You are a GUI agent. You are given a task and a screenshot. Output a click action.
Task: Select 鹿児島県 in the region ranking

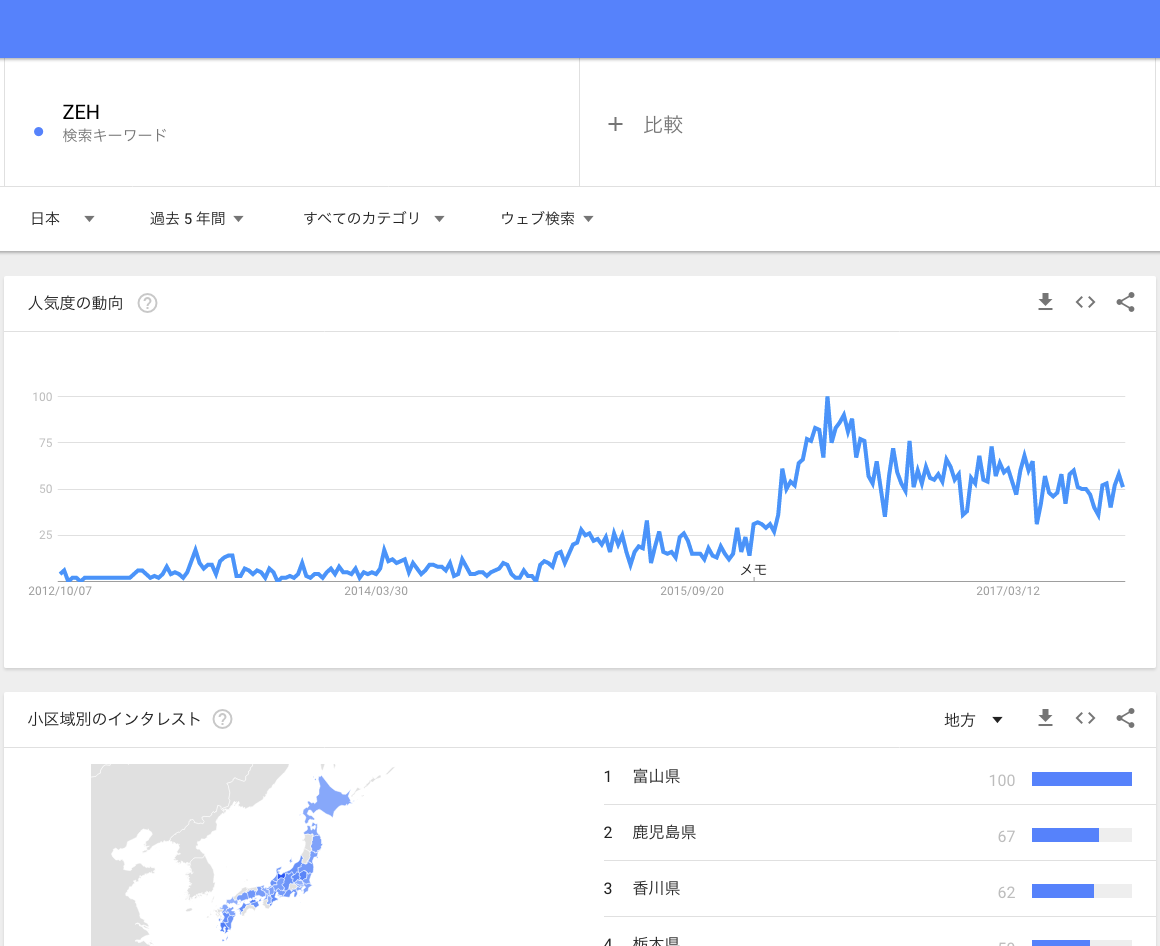(664, 833)
